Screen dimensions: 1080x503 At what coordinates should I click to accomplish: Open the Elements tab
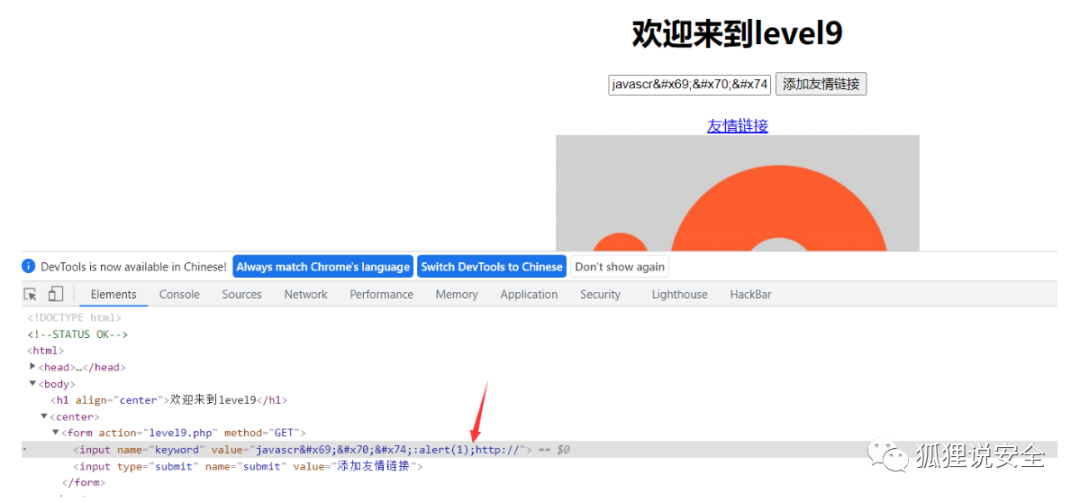(x=114, y=294)
